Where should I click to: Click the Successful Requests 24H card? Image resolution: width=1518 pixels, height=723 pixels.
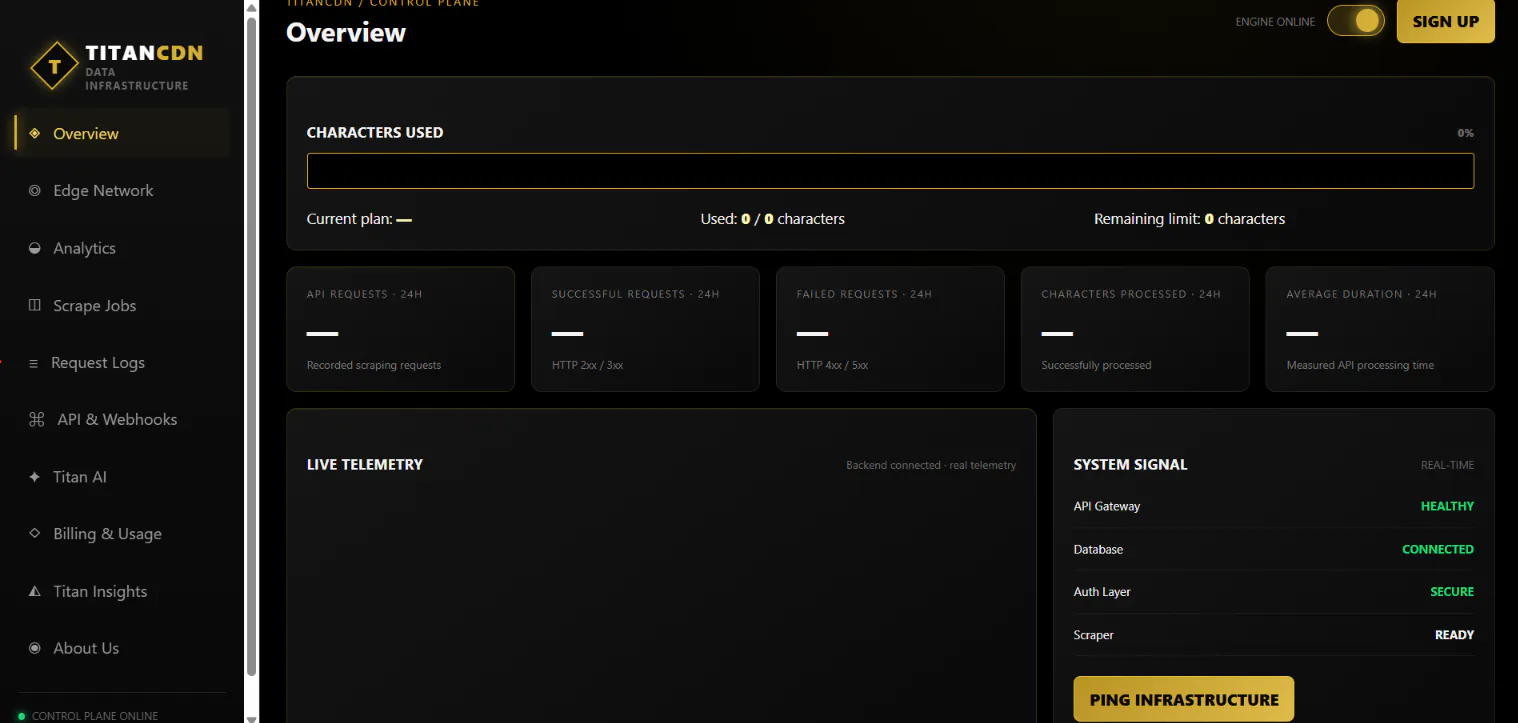[x=645, y=329]
